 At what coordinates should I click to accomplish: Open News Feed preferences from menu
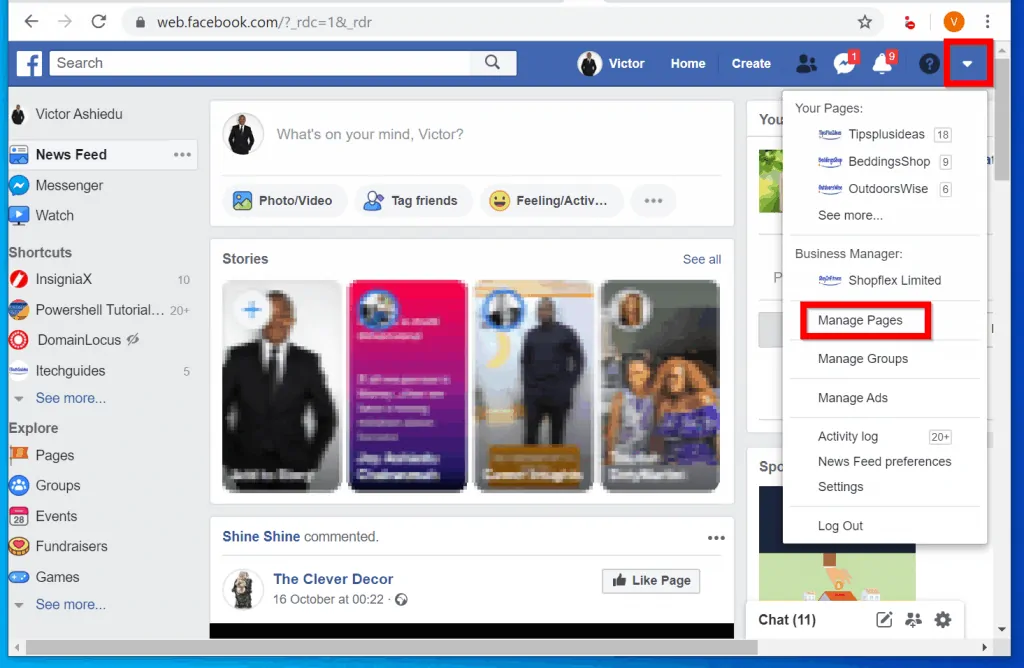coord(884,462)
